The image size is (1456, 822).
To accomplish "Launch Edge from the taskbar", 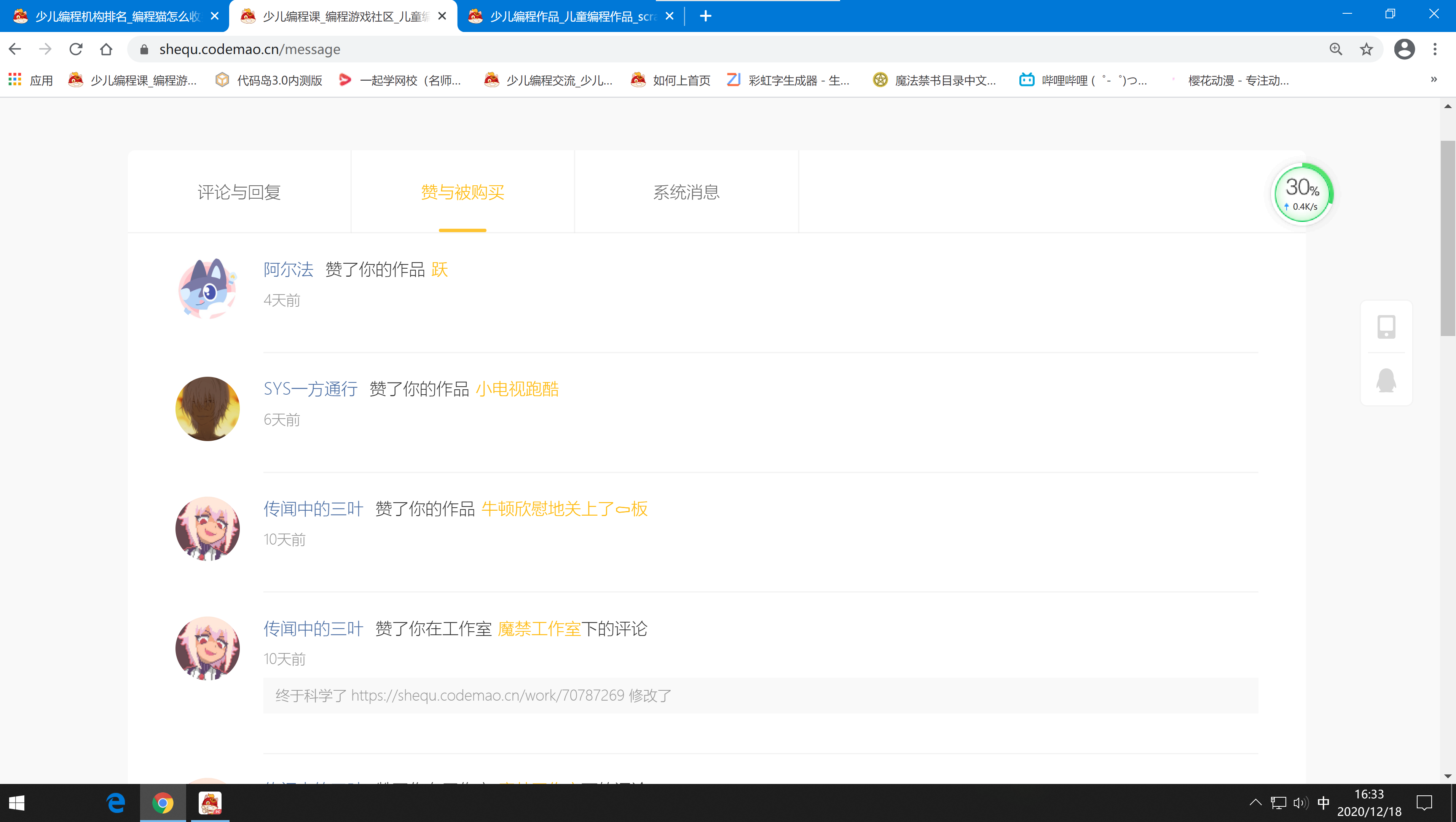I will [116, 803].
